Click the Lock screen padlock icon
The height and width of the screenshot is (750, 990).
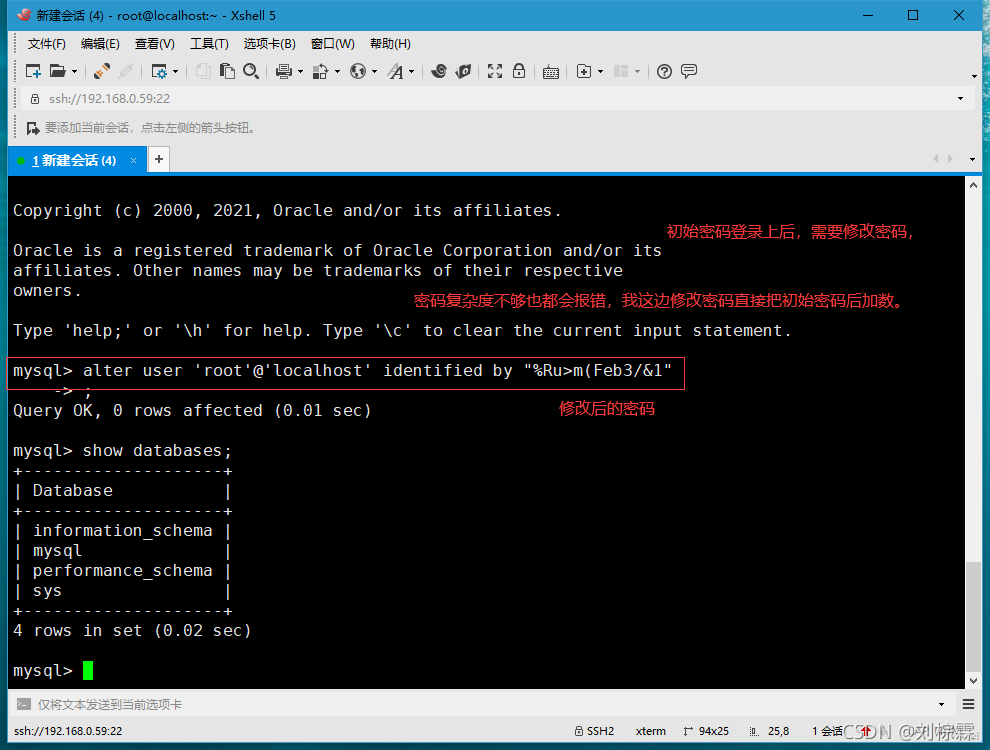[x=519, y=71]
